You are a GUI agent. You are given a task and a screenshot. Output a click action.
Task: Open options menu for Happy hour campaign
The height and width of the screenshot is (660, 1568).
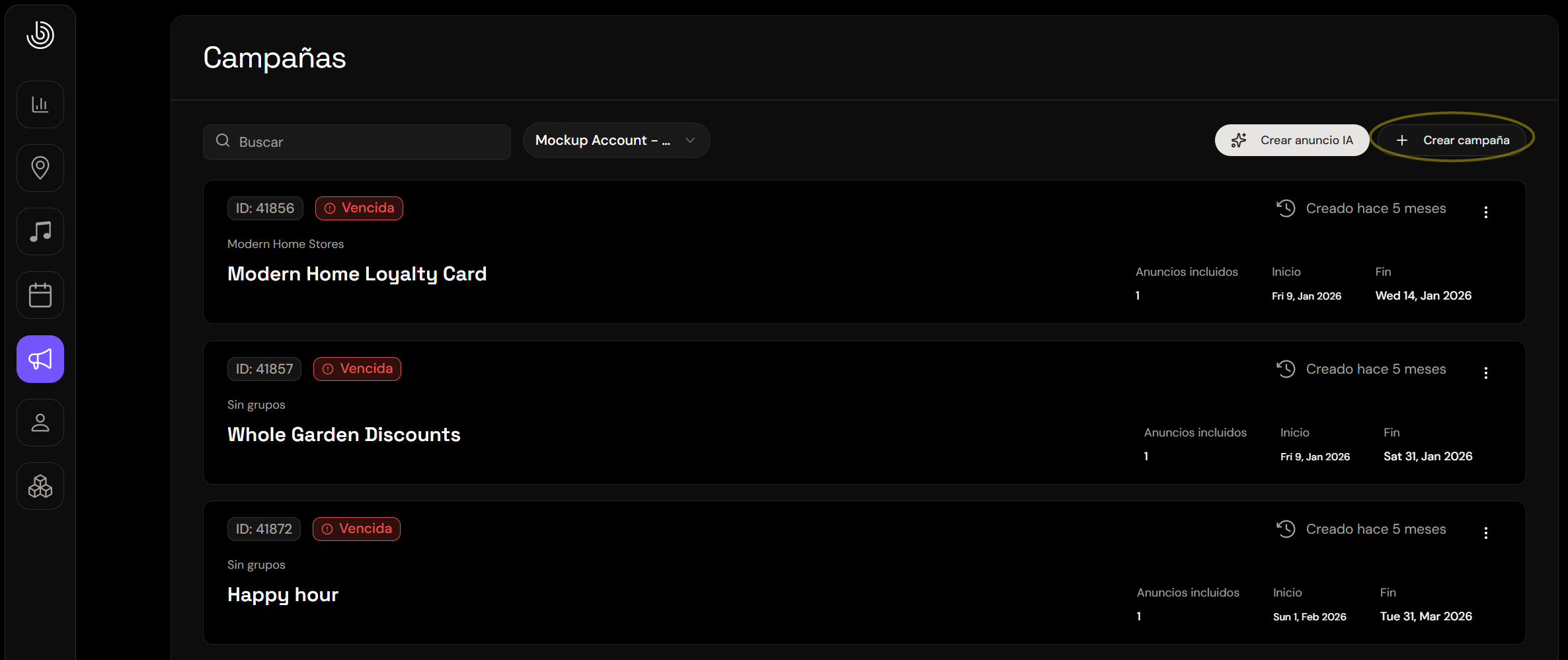[x=1485, y=533]
